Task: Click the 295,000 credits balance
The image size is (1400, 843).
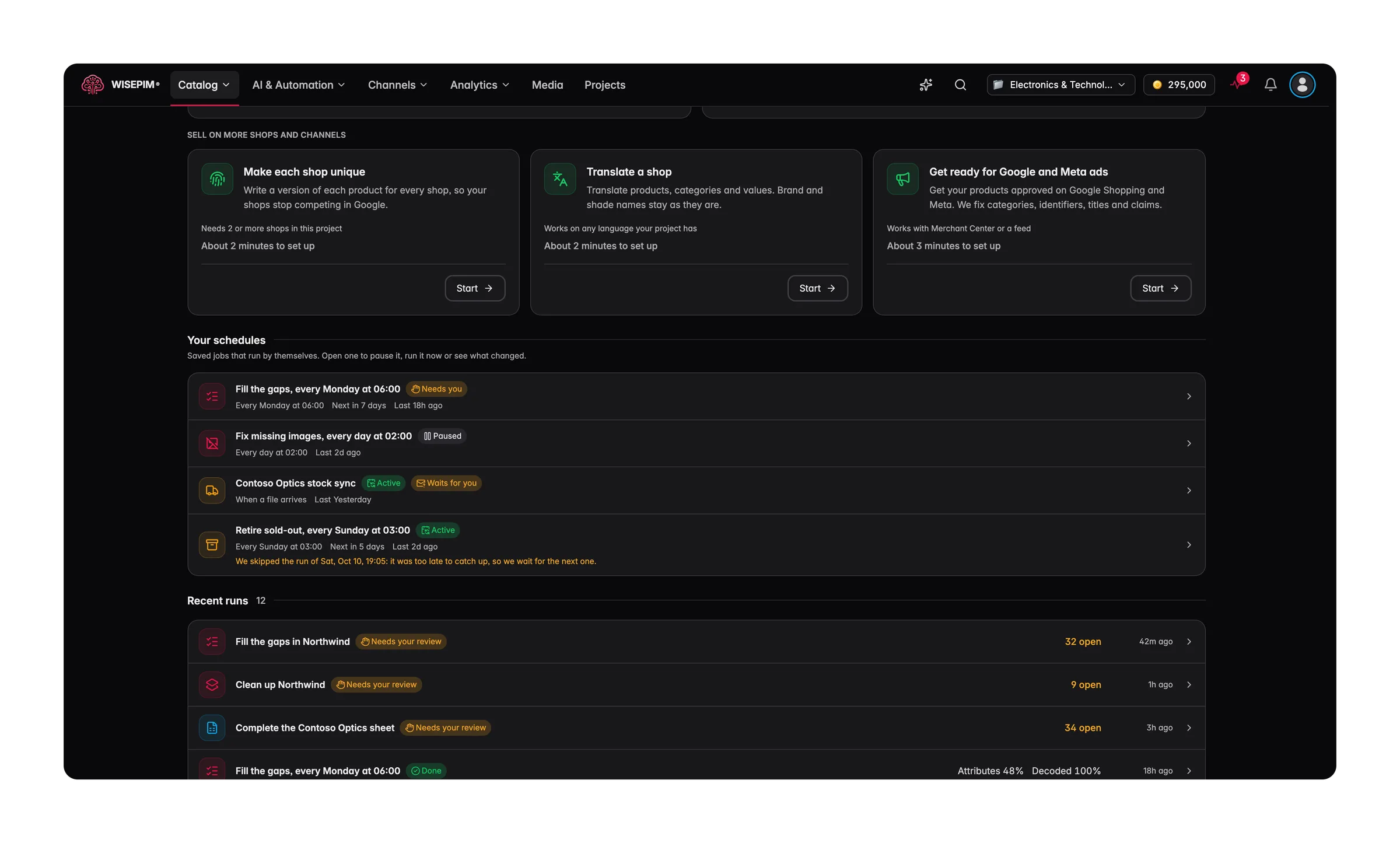Action: (x=1179, y=85)
